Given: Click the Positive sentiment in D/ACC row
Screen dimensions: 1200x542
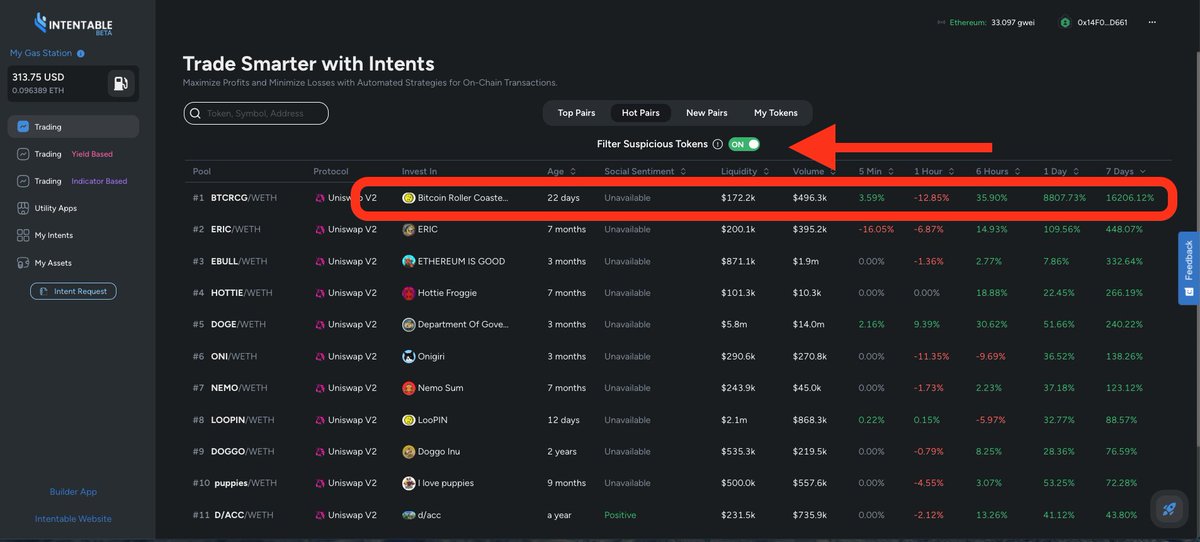Looking at the screenshot, I should (619, 515).
